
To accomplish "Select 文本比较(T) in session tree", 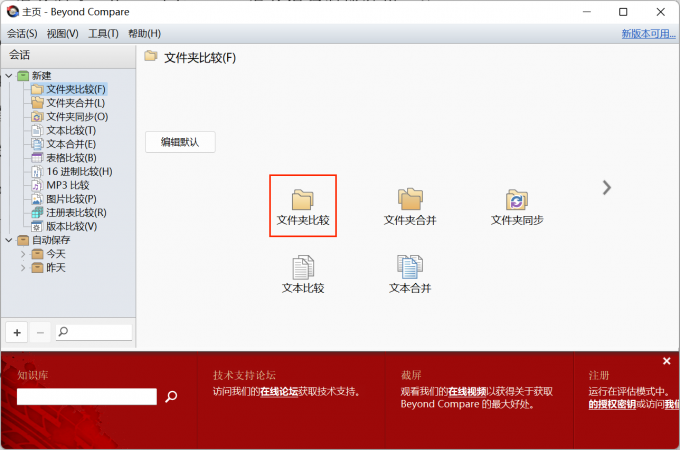I will 71,130.
